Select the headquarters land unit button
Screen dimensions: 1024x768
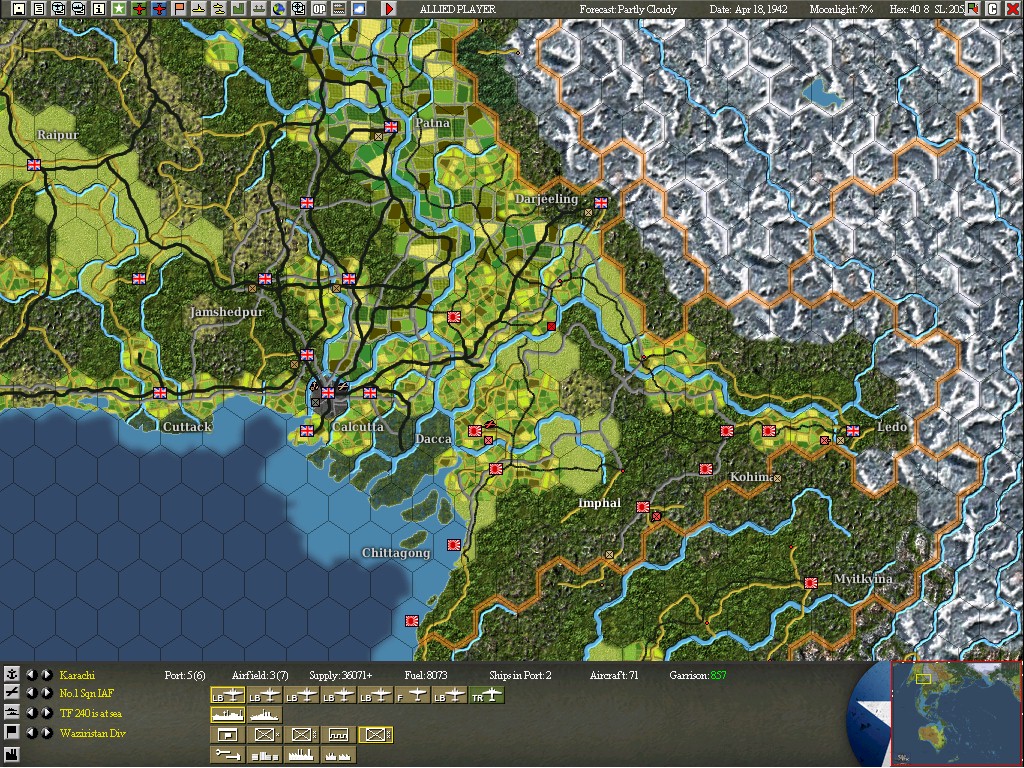click(228, 735)
